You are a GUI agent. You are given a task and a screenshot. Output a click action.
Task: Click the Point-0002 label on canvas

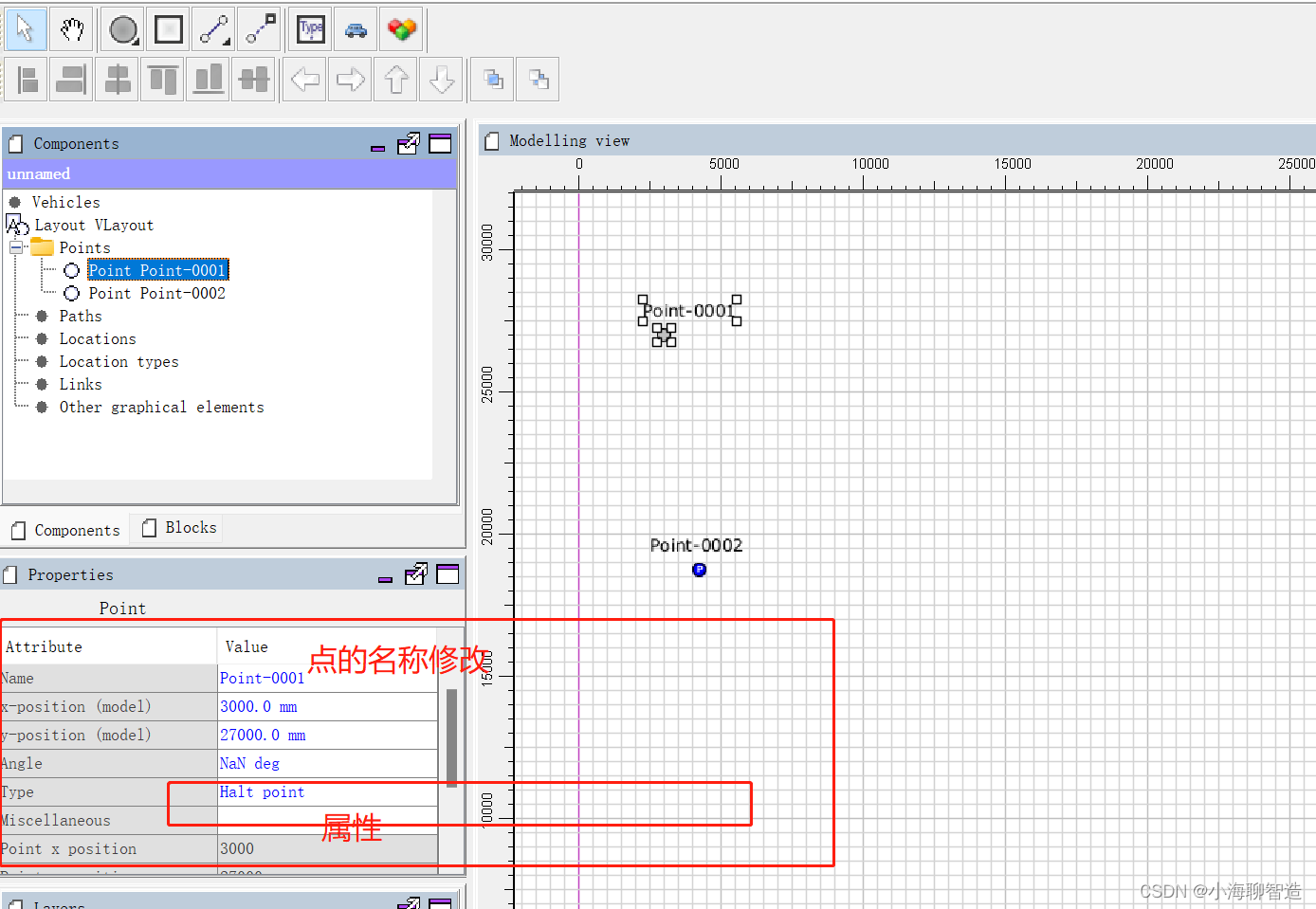pyautogui.click(x=696, y=545)
